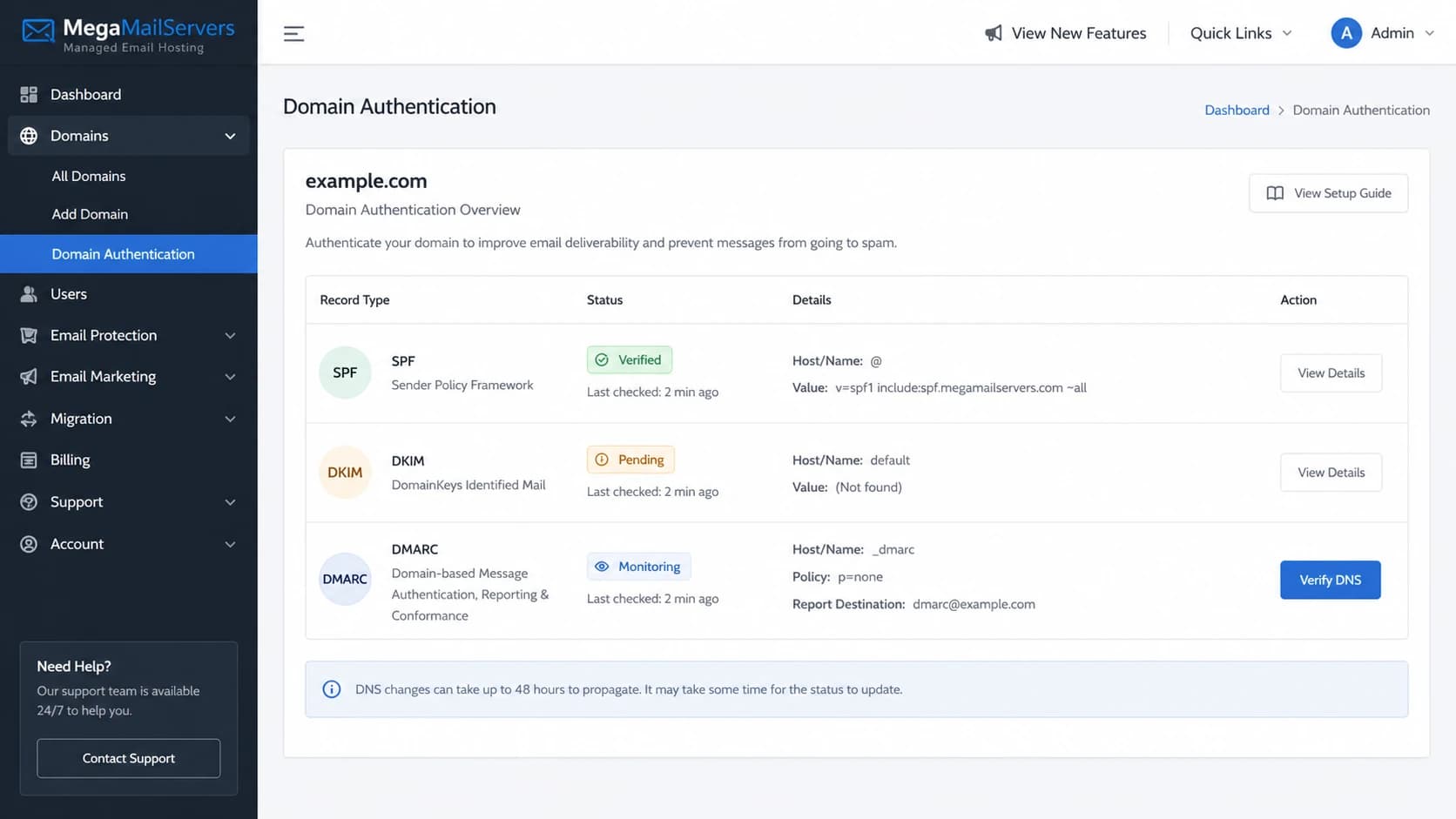Click the clock icon in Pending badge
This screenshot has height=819, width=1456.
click(x=602, y=460)
